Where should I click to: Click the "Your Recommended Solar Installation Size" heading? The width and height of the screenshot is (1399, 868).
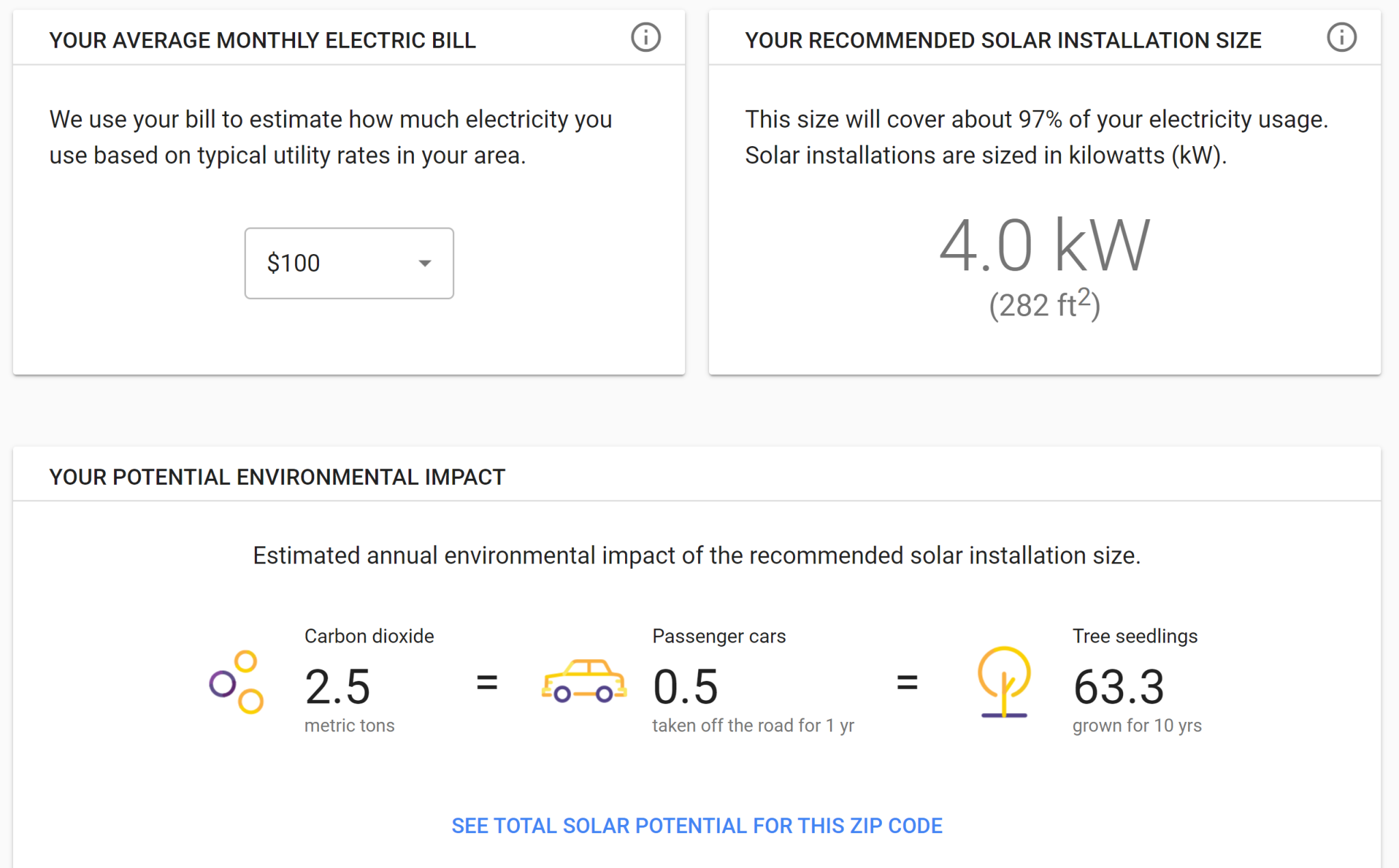tap(1003, 40)
